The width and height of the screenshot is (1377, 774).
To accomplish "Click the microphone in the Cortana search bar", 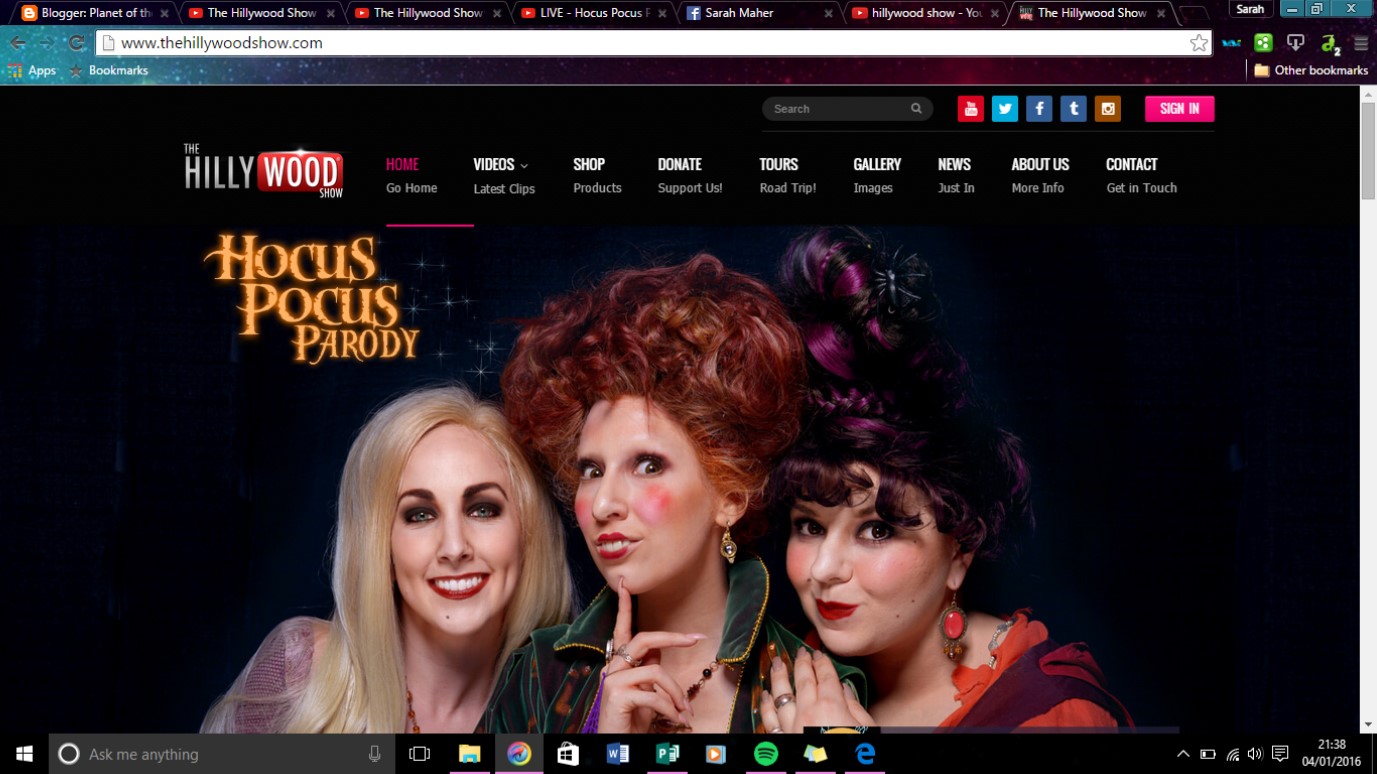I will pyautogui.click(x=371, y=753).
